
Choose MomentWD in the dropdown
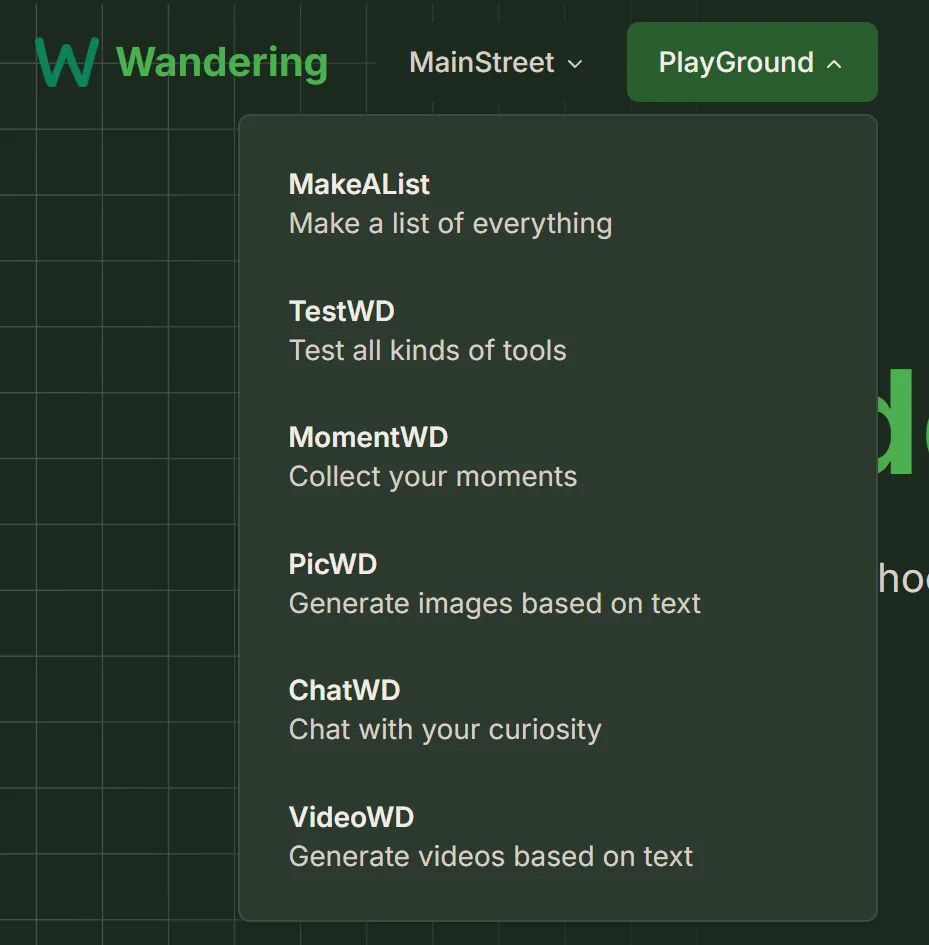368,437
